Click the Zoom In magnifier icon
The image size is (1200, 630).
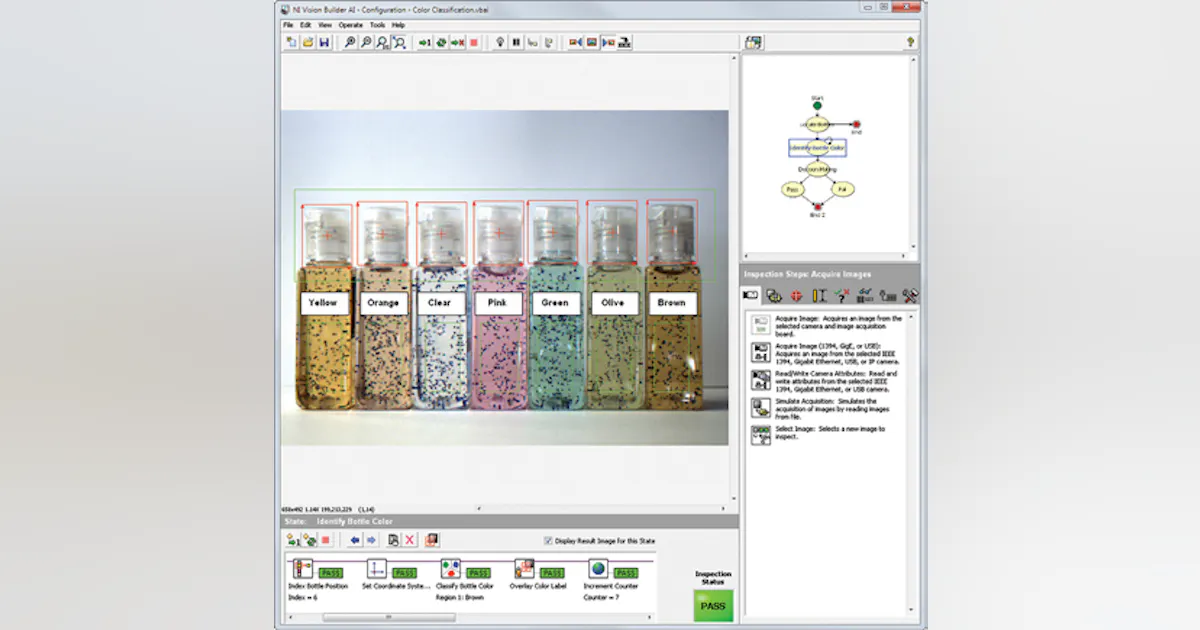click(349, 42)
